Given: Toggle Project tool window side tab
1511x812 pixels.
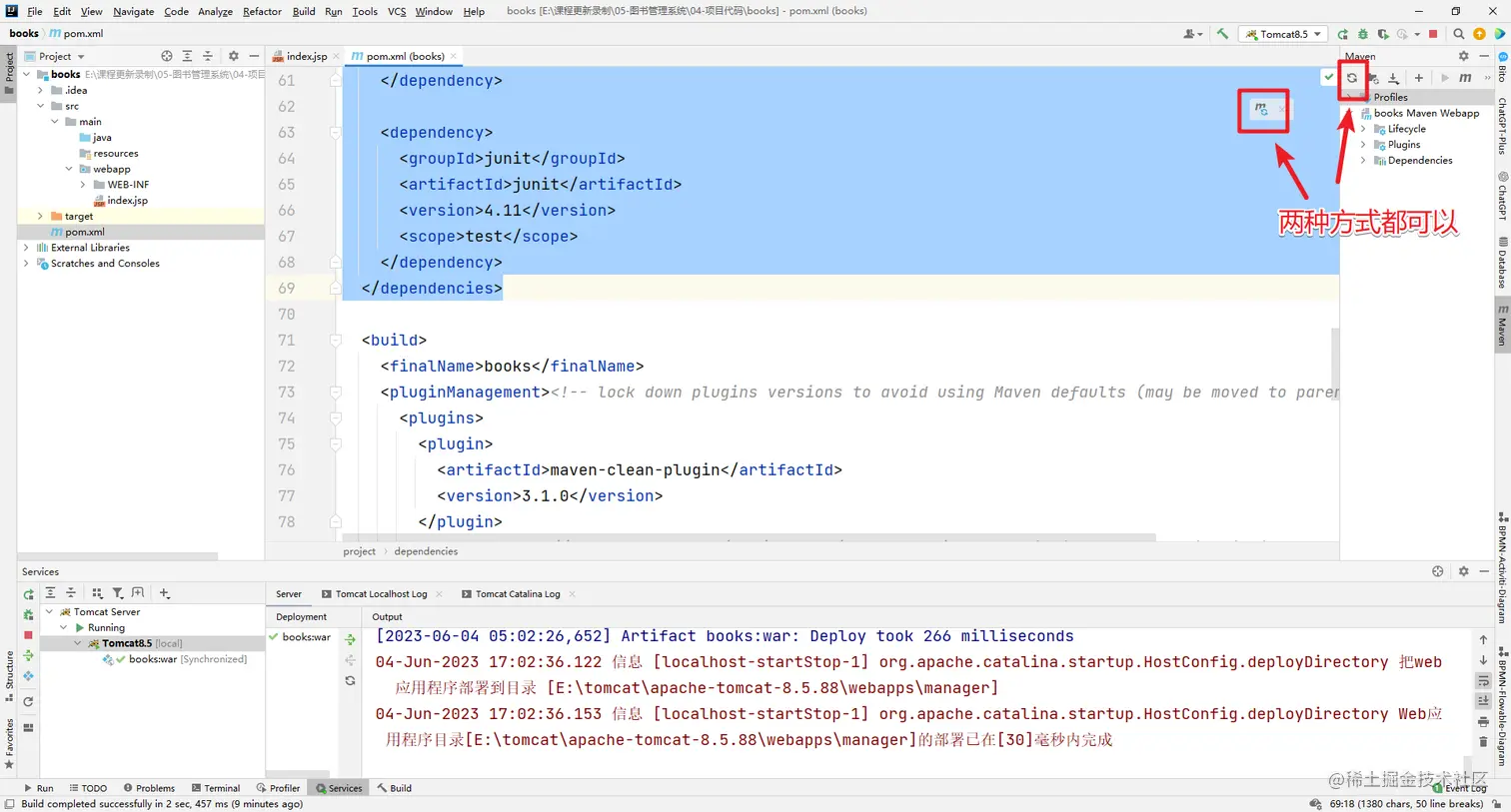Looking at the screenshot, I should [x=9, y=74].
